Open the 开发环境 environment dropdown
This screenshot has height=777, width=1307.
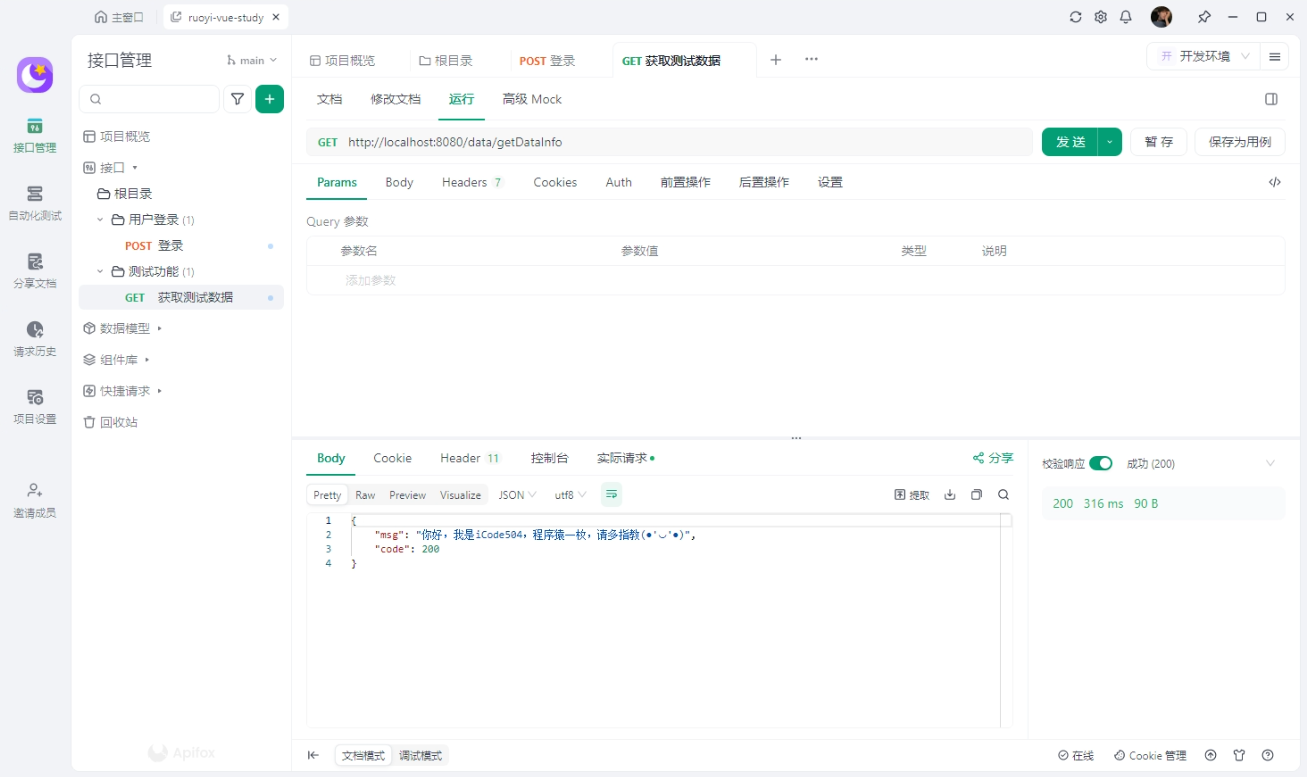click(x=1203, y=57)
